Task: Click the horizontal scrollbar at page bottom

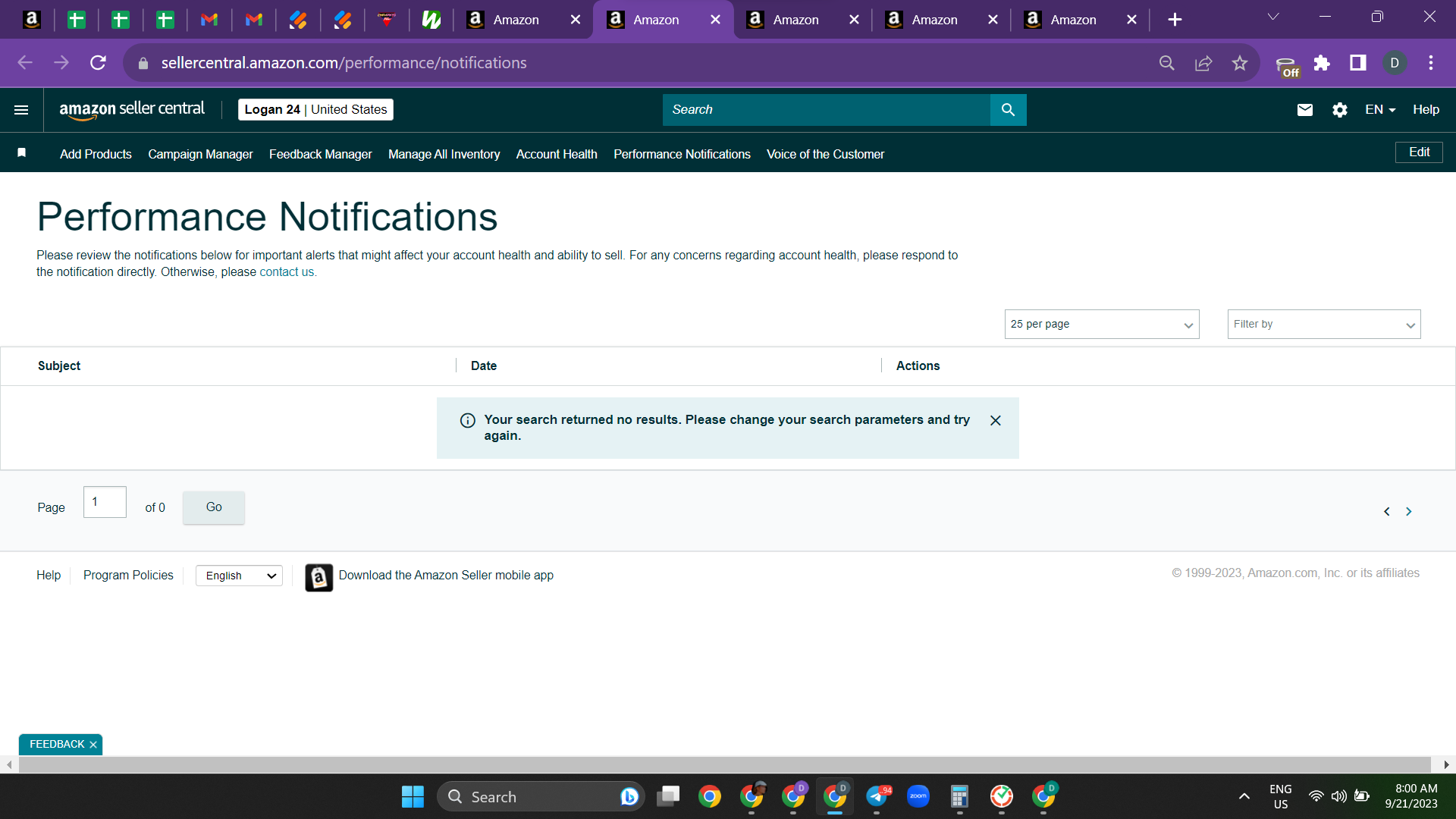Action: coord(724,765)
